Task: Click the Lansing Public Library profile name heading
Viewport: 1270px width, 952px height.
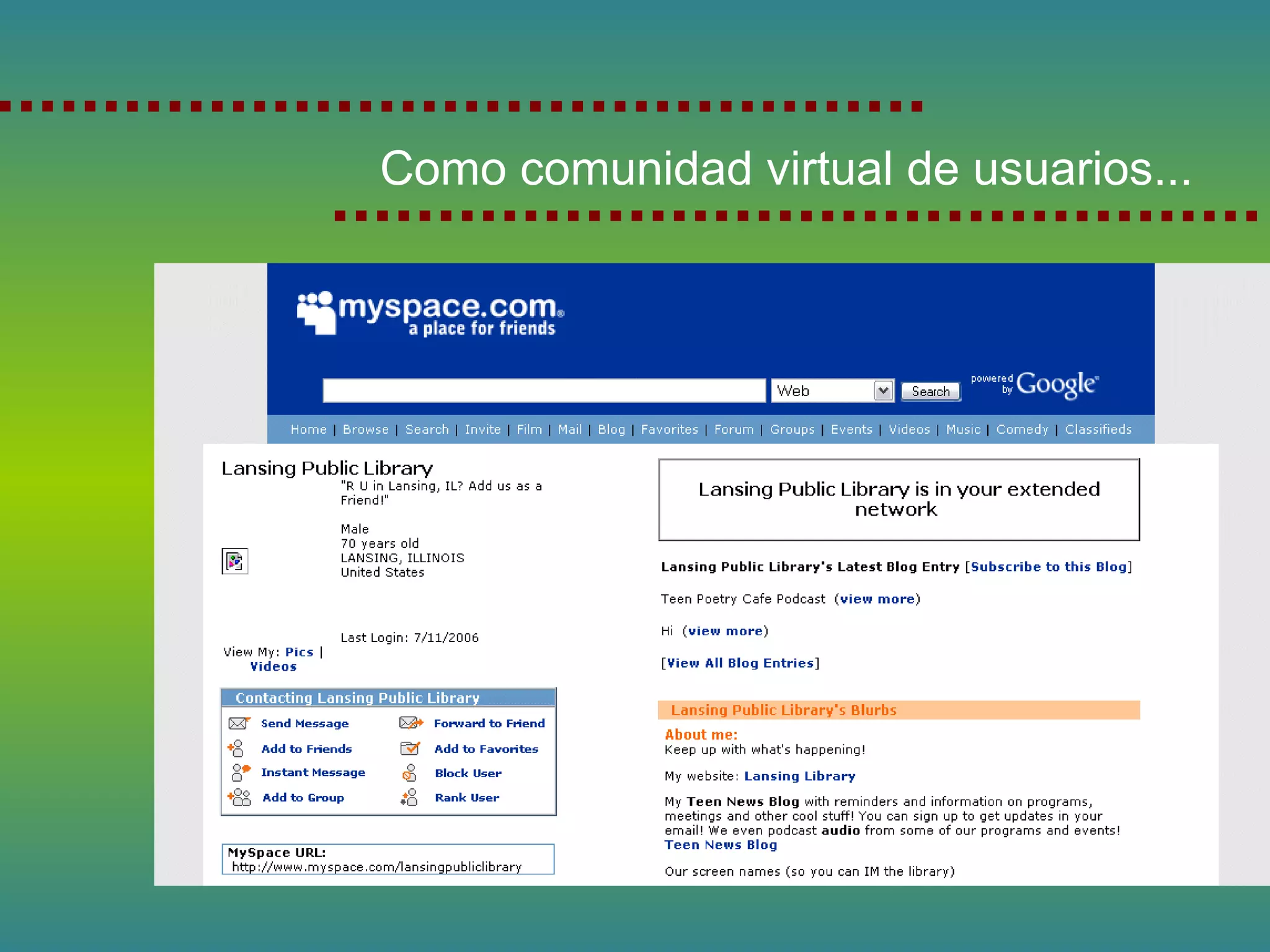Action: 327,469
